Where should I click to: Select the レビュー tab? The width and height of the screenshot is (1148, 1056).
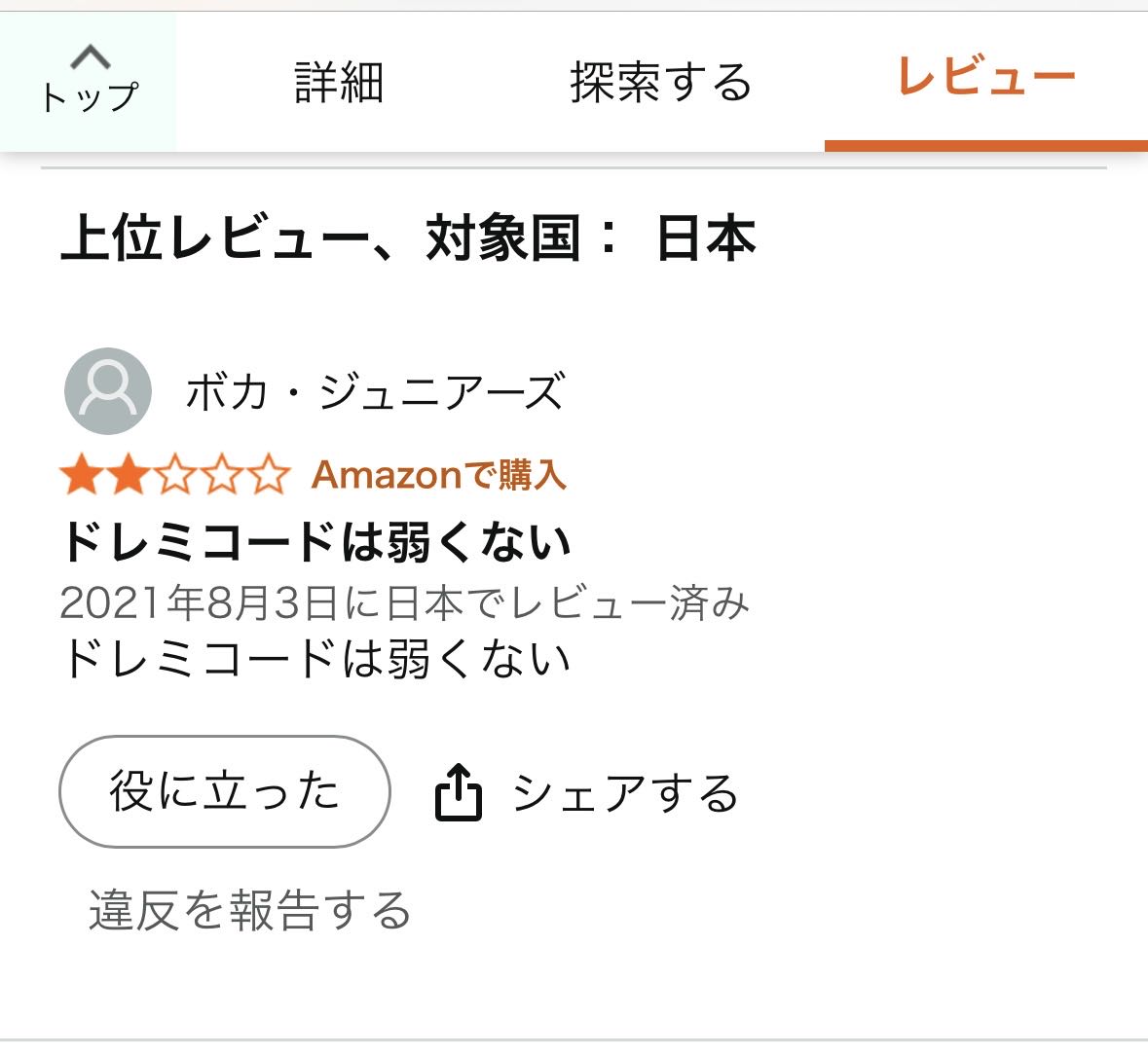coord(985,77)
